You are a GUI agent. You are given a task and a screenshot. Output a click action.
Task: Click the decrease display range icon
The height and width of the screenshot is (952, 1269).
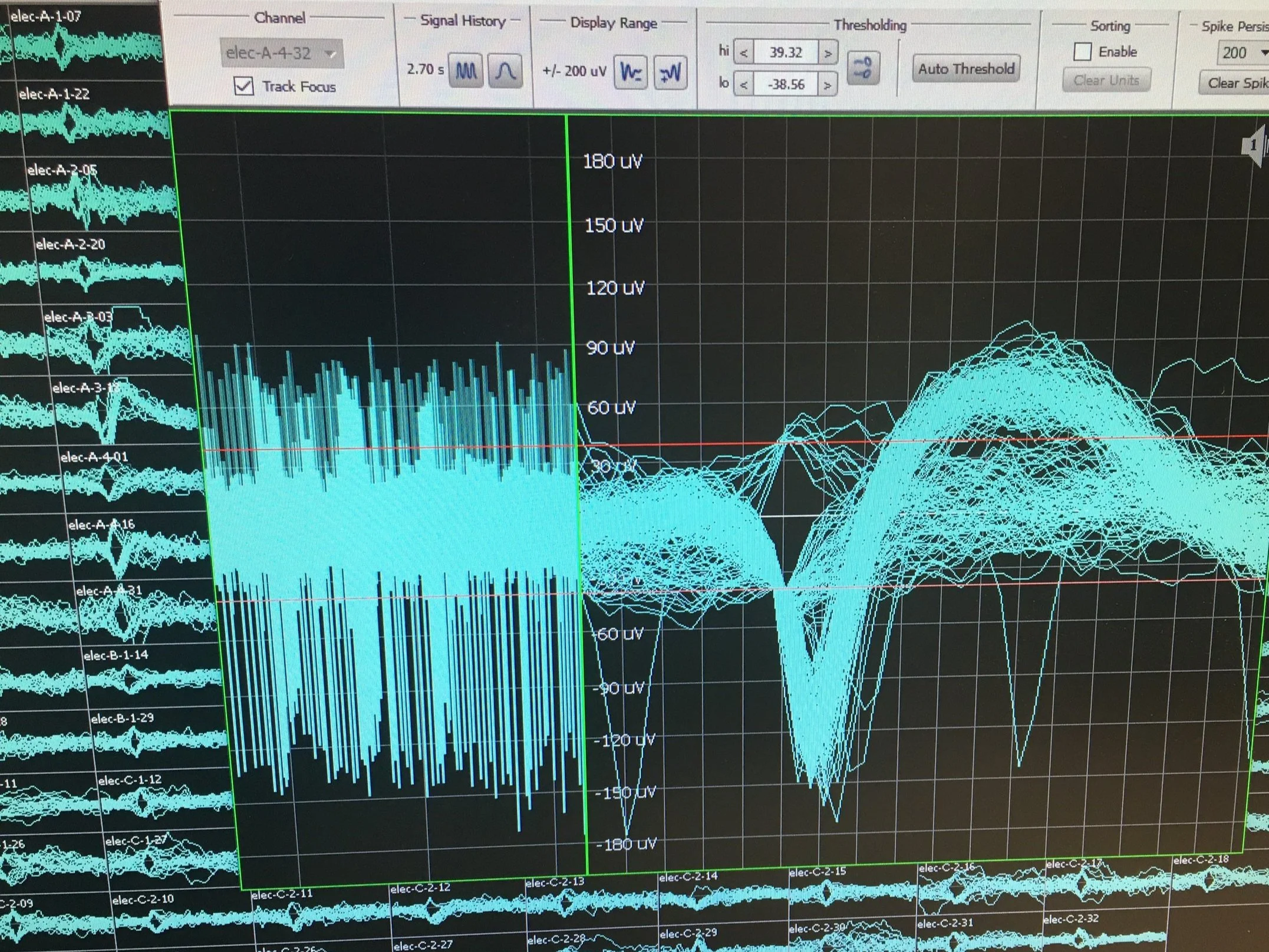pos(631,73)
